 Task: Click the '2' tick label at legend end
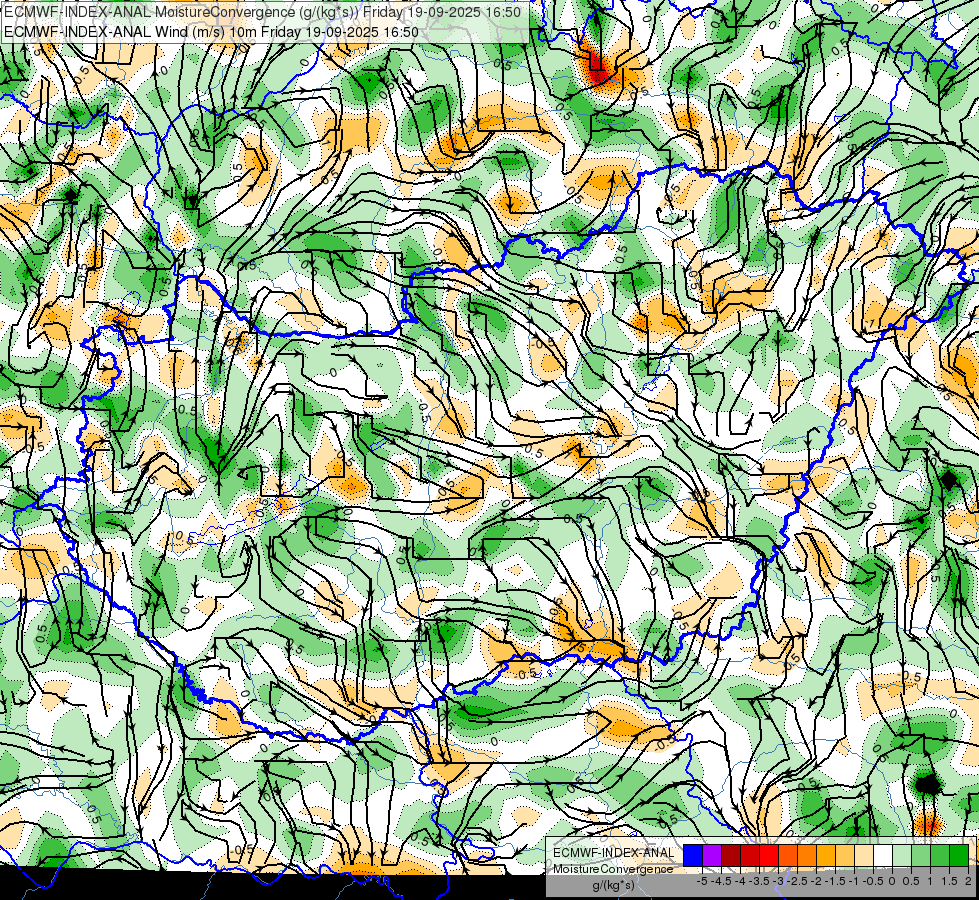968,881
